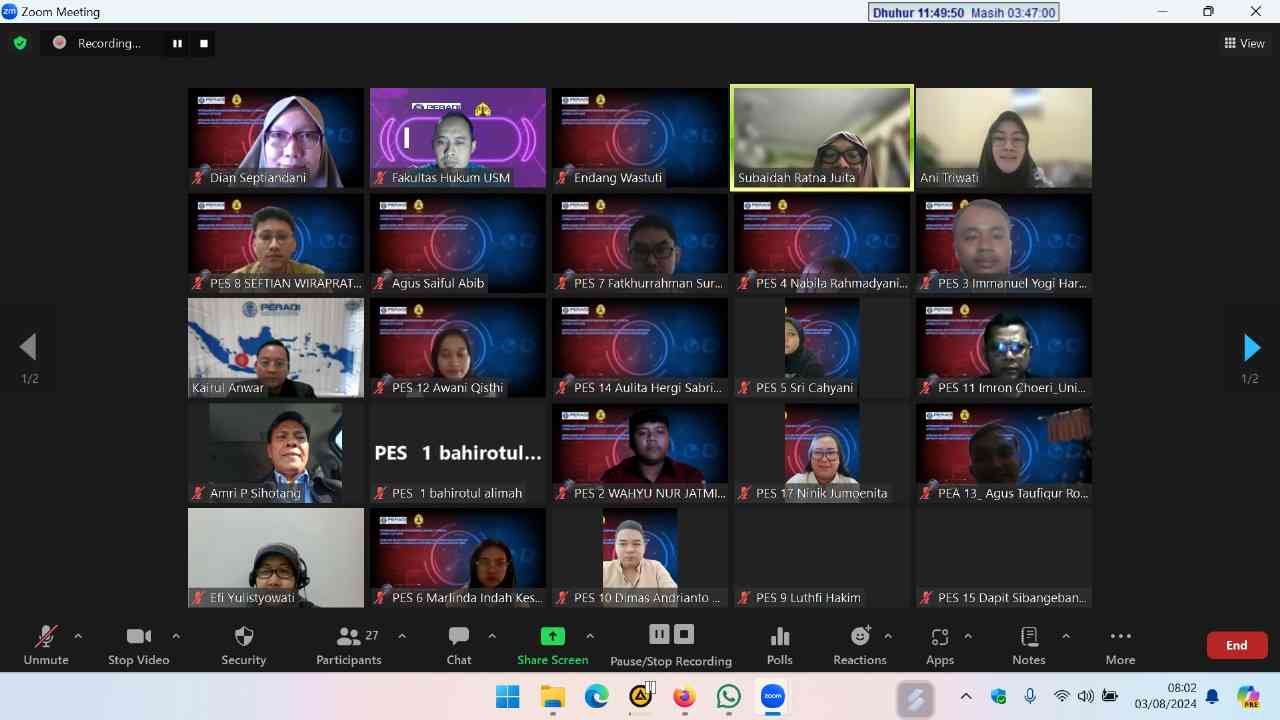Open the Zoom Apps panel

[939, 645]
